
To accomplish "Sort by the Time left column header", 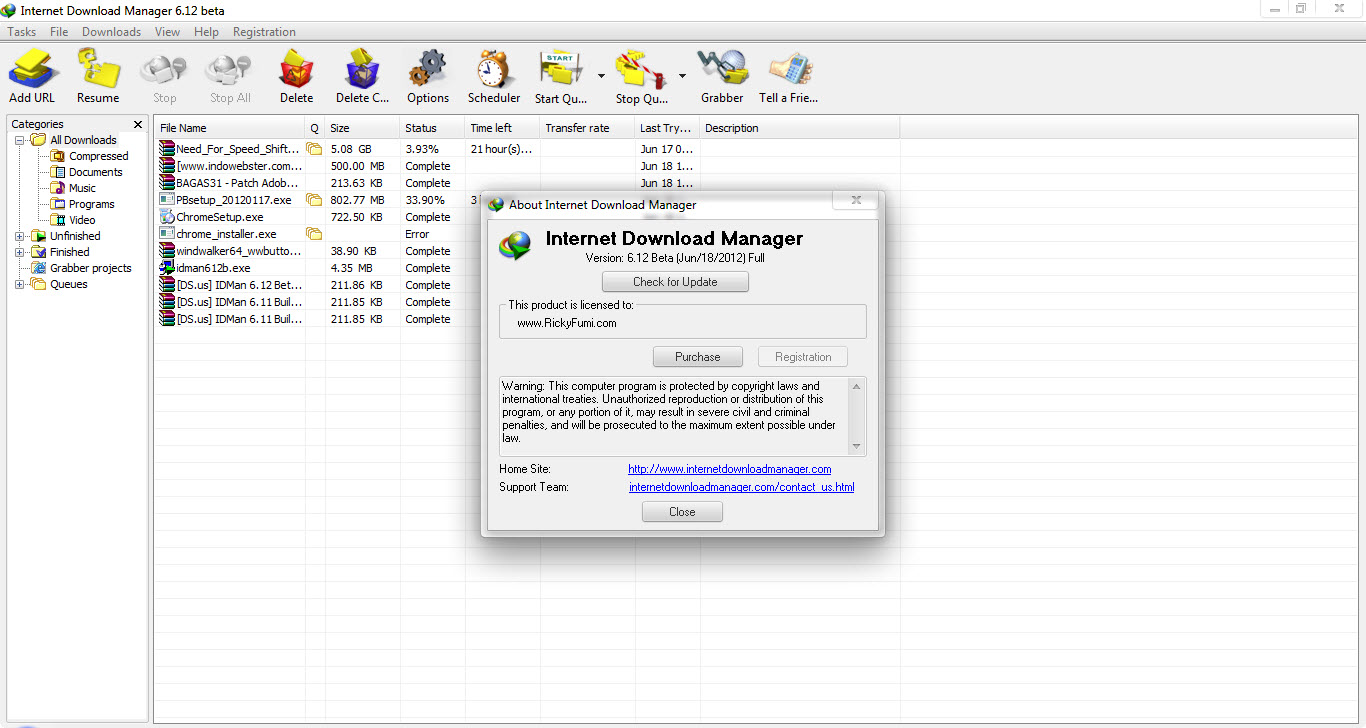I will [502, 128].
